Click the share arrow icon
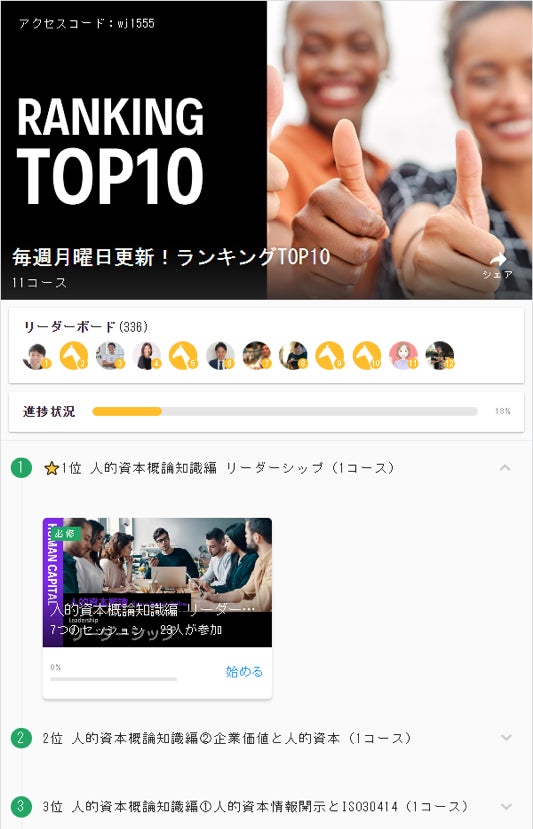533x829 pixels. click(x=498, y=259)
